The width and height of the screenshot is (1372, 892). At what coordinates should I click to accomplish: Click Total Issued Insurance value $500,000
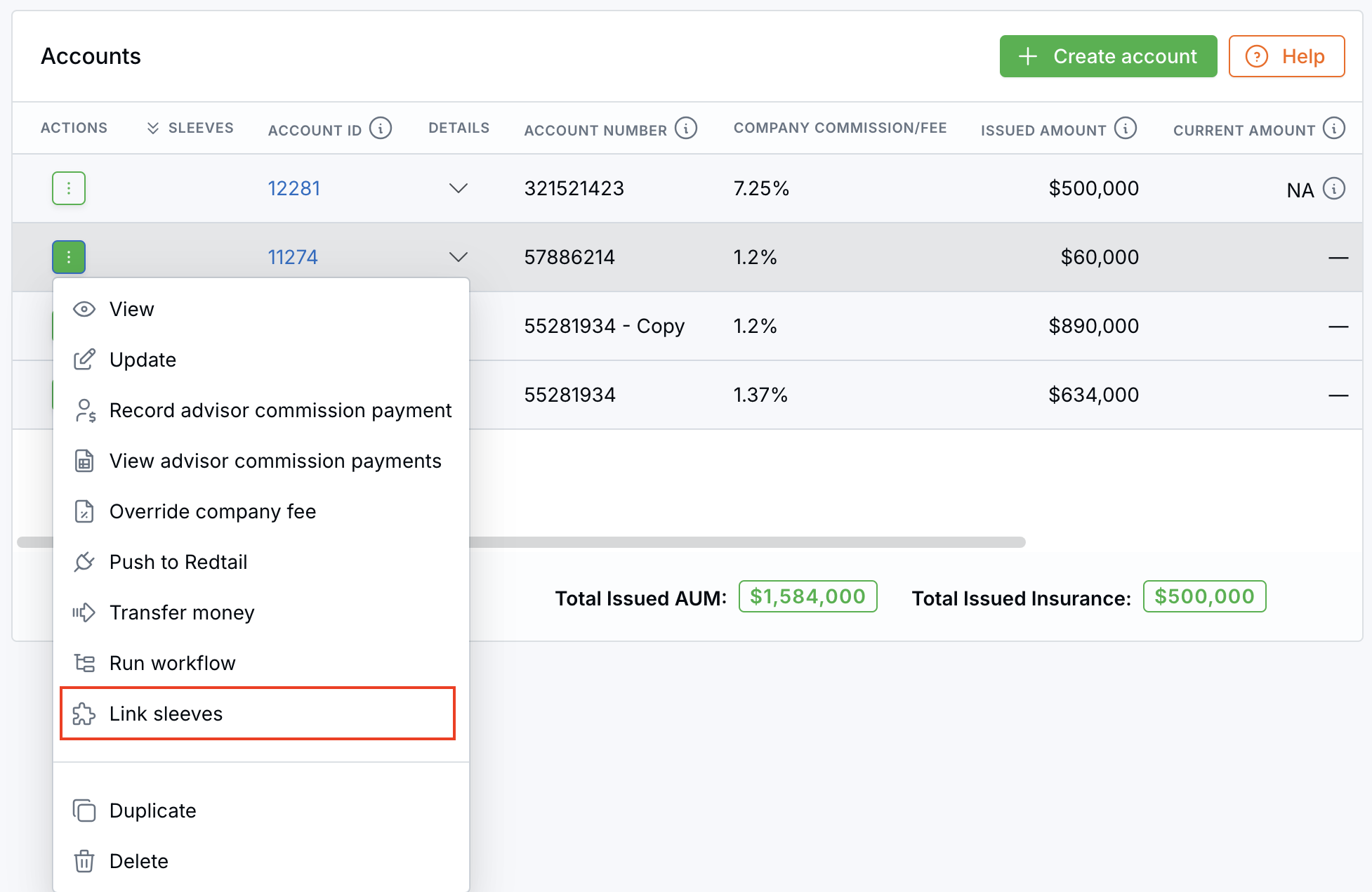1204,596
